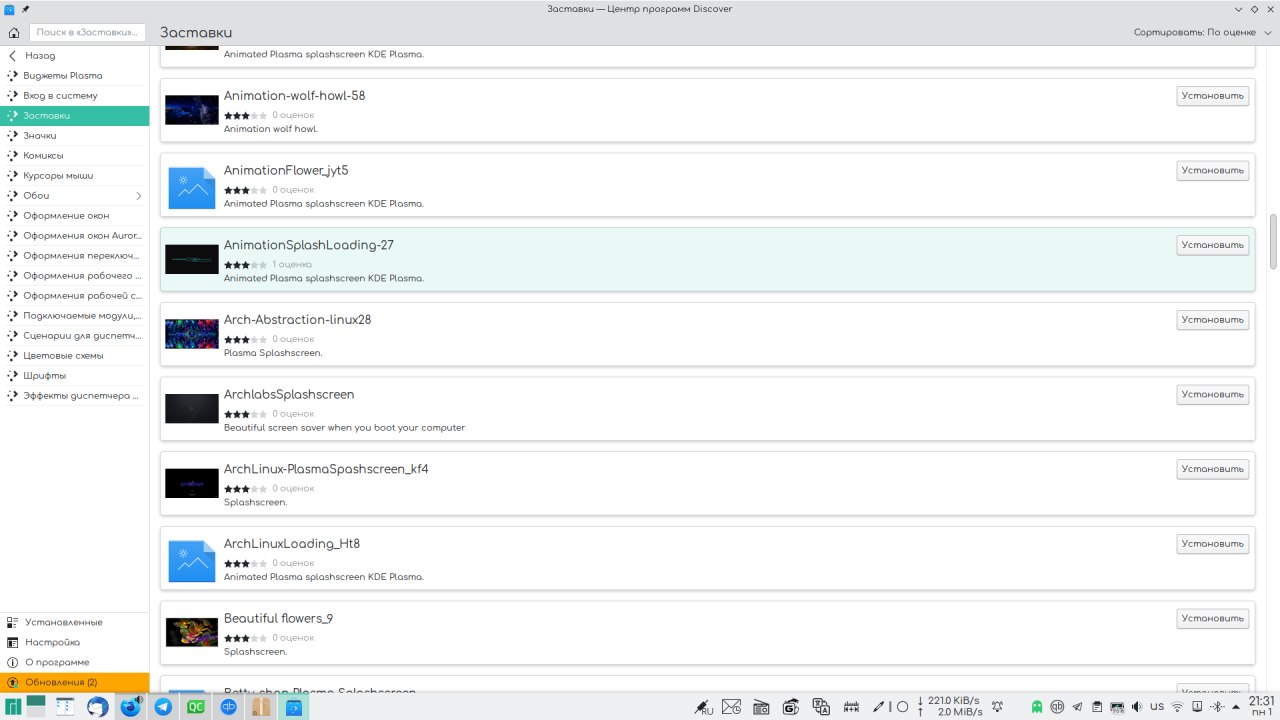1280x720 pixels.
Task: Open the 21:31 clock in the panel
Action: coord(1262,706)
